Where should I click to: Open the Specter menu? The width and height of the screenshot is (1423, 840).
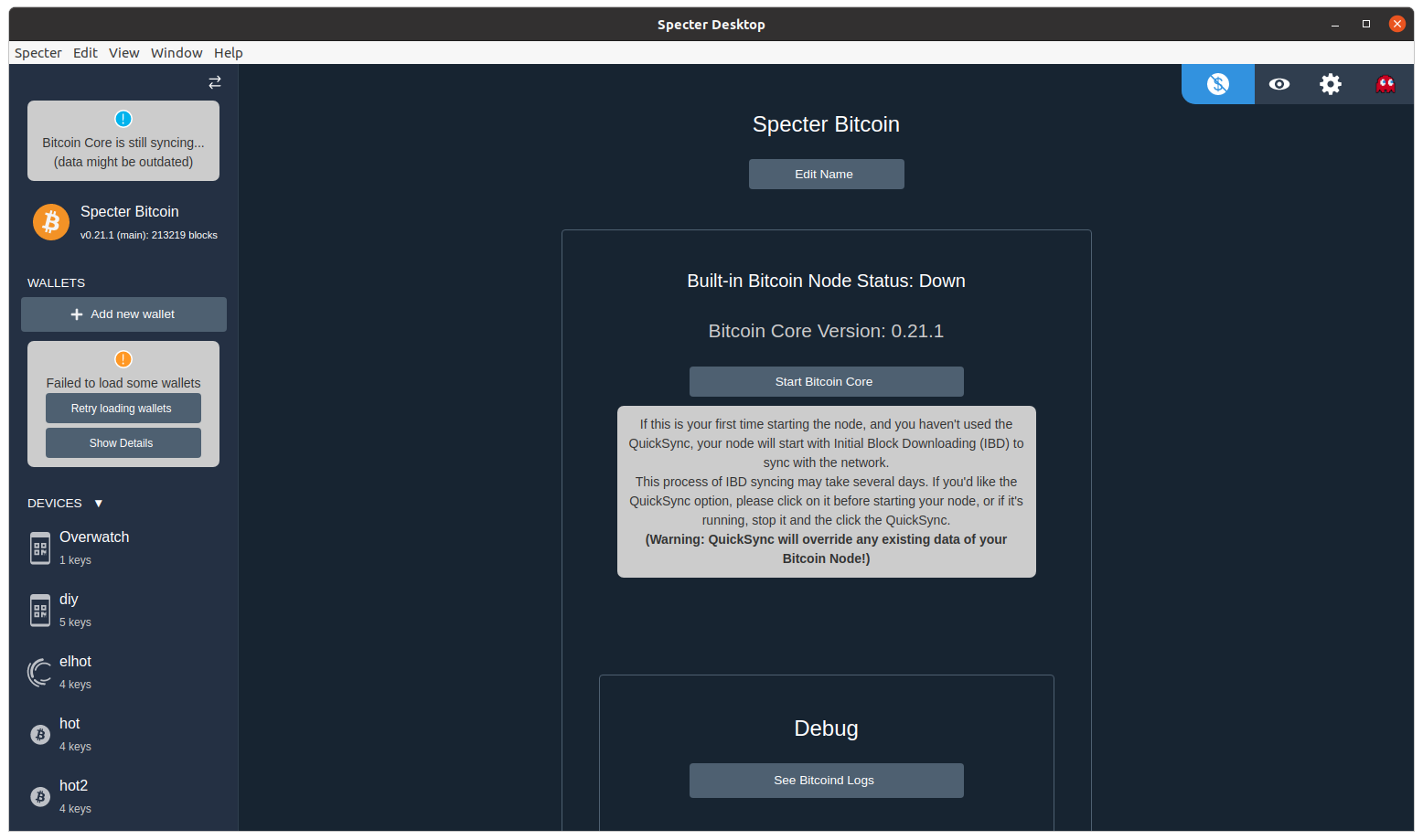coord(38,53)
